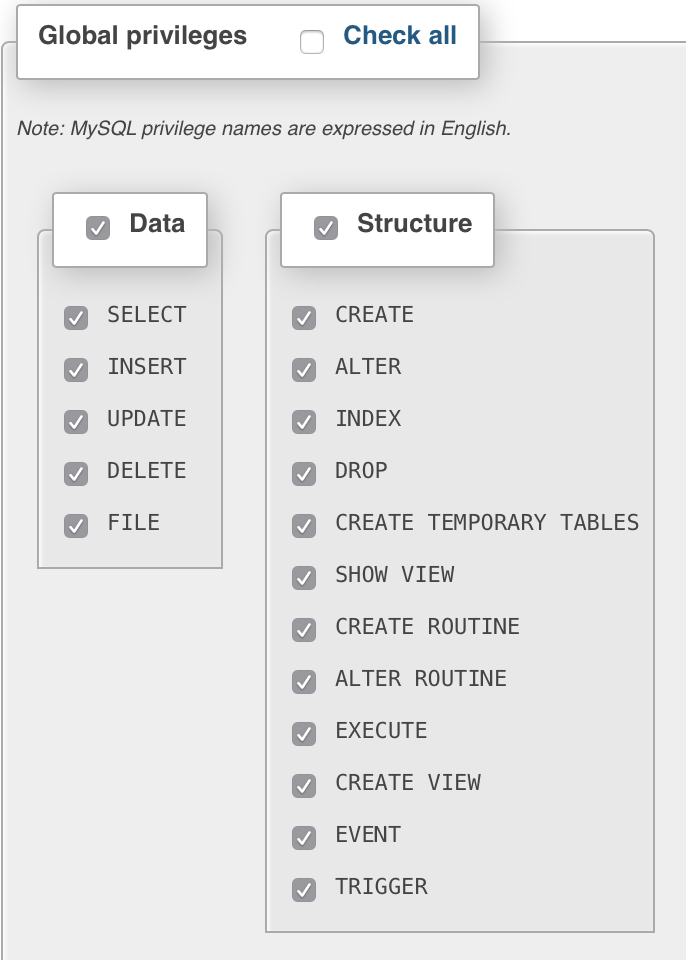Tick the global Check all checkbox
The height and width of the screenshot is (960, 686).
coord(312,42)
